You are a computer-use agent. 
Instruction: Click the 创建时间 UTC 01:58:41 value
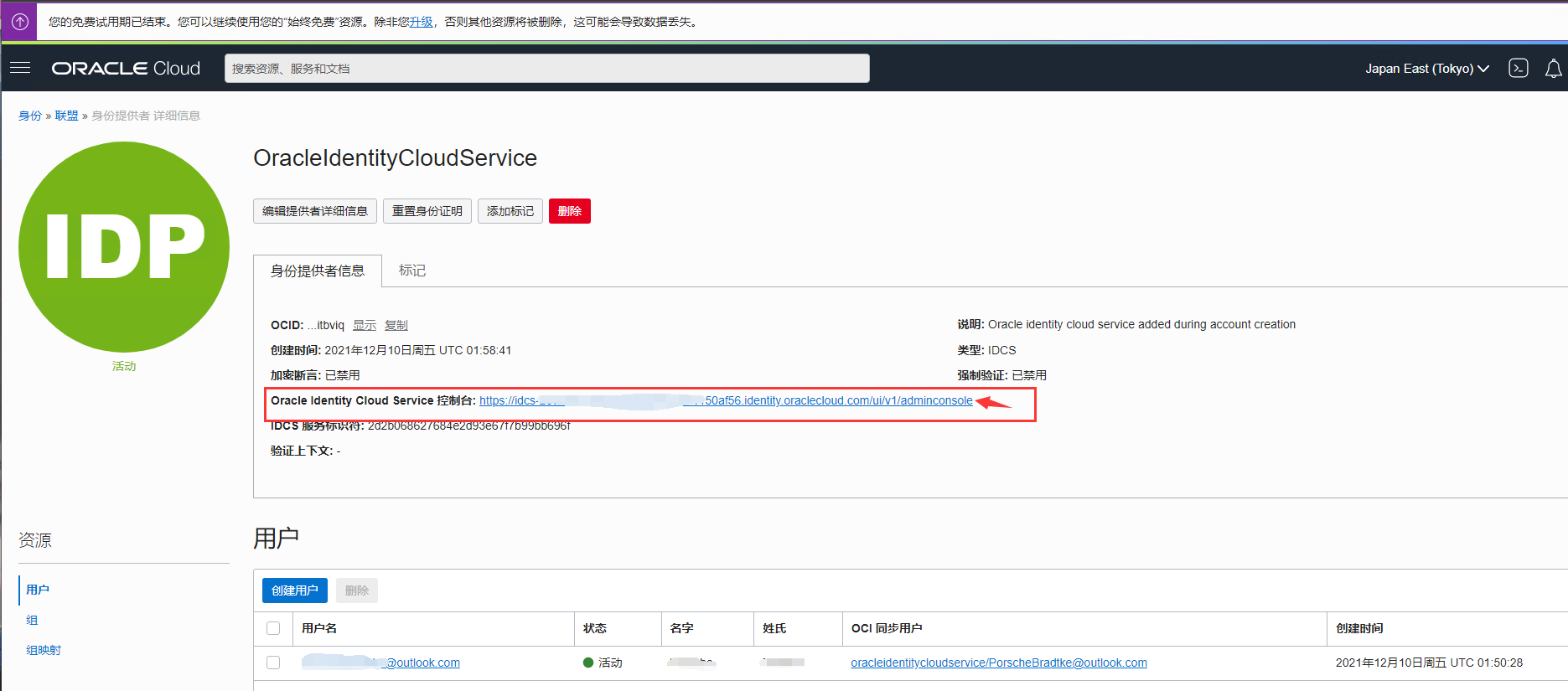(418, 350)
